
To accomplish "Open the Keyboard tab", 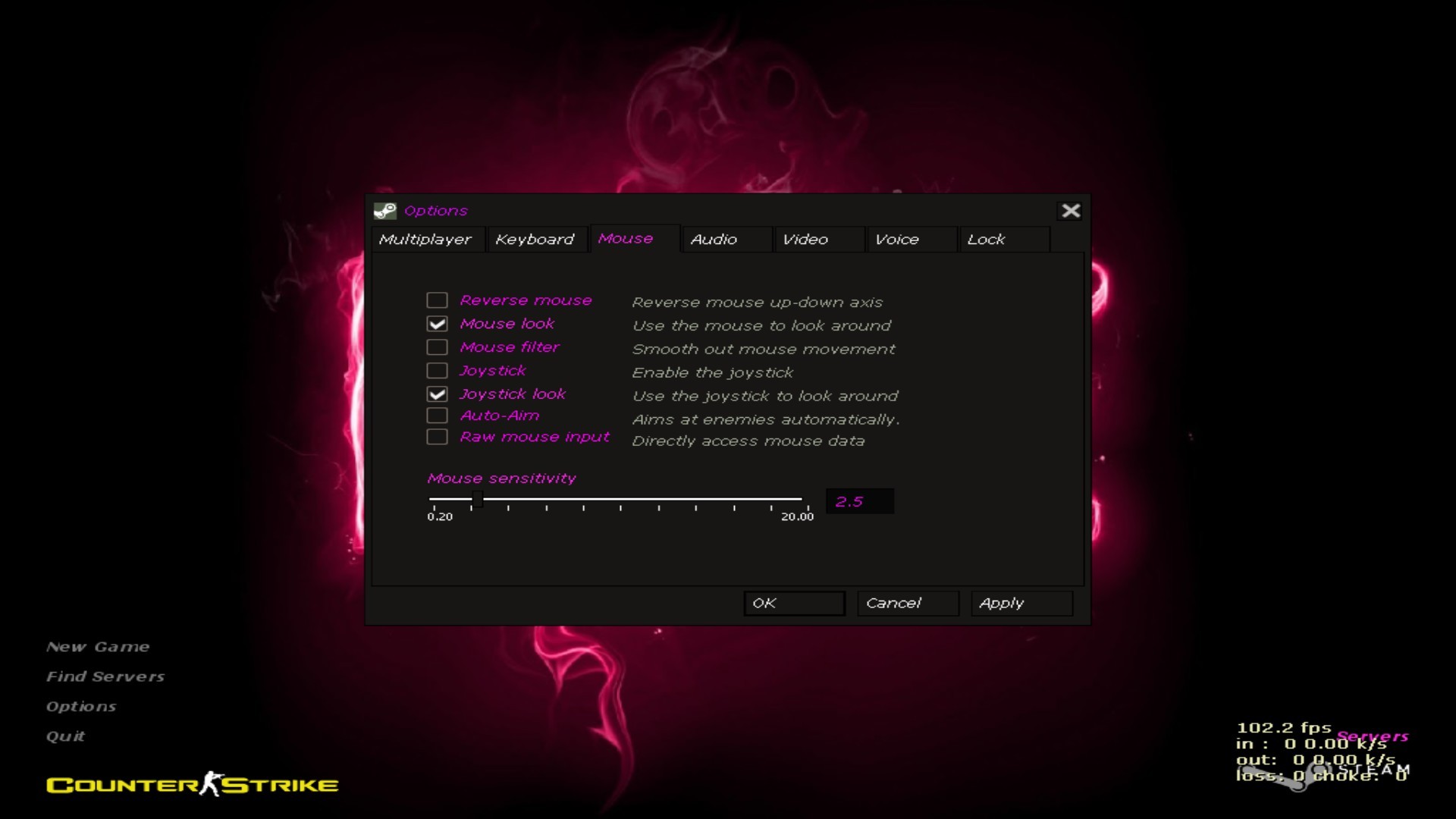I will pos(535,240).
